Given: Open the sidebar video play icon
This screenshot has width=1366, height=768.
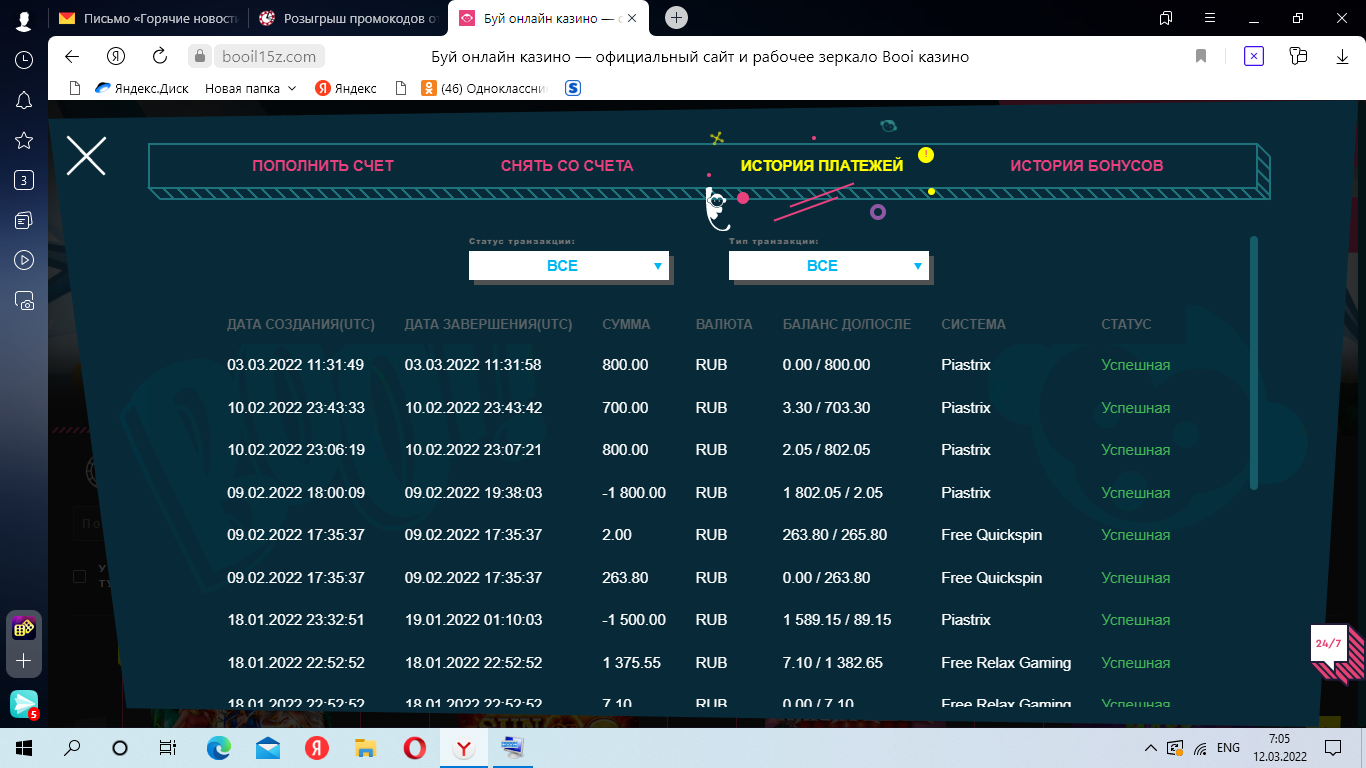Looking at the screenshot, I should [x=24, y=260].
